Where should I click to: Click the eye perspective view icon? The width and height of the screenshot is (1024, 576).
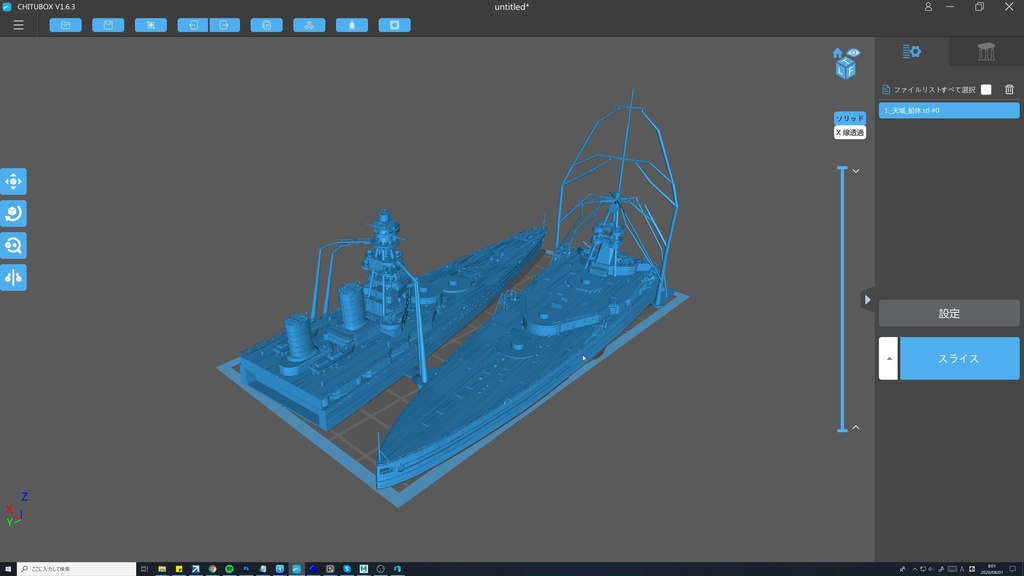pos(854,52)
